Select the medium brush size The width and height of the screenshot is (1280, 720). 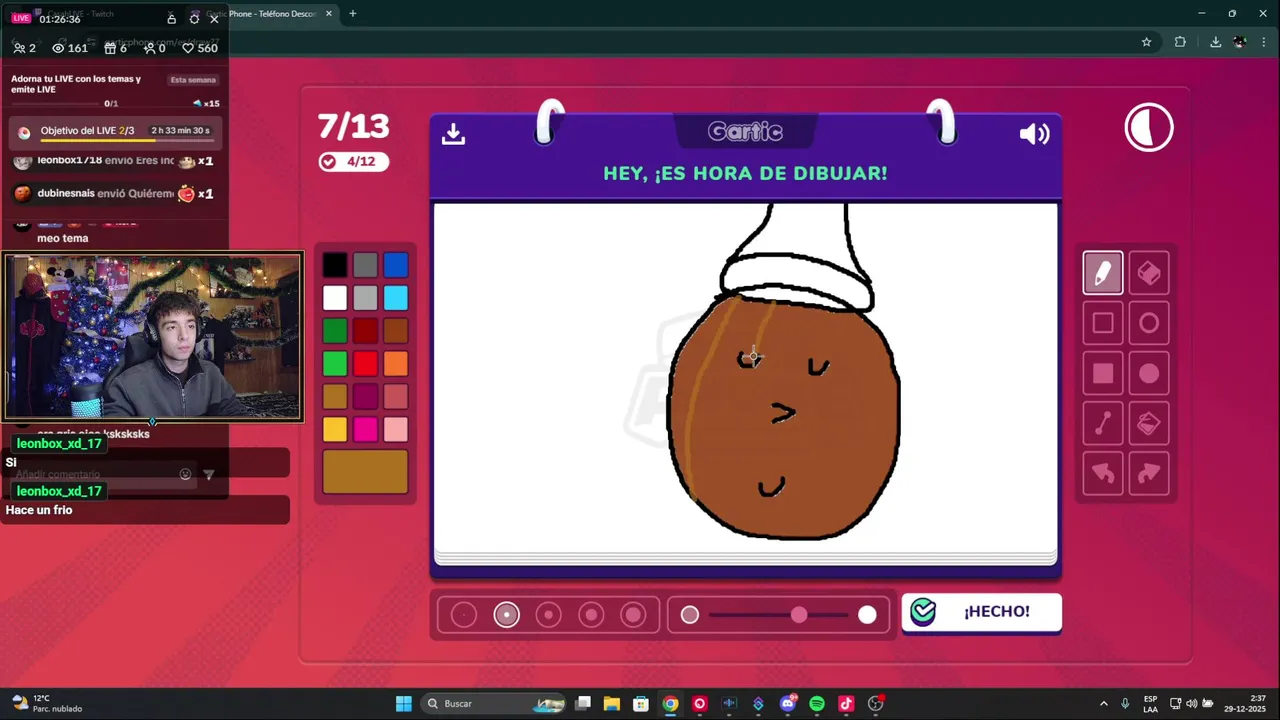point(548,615)
